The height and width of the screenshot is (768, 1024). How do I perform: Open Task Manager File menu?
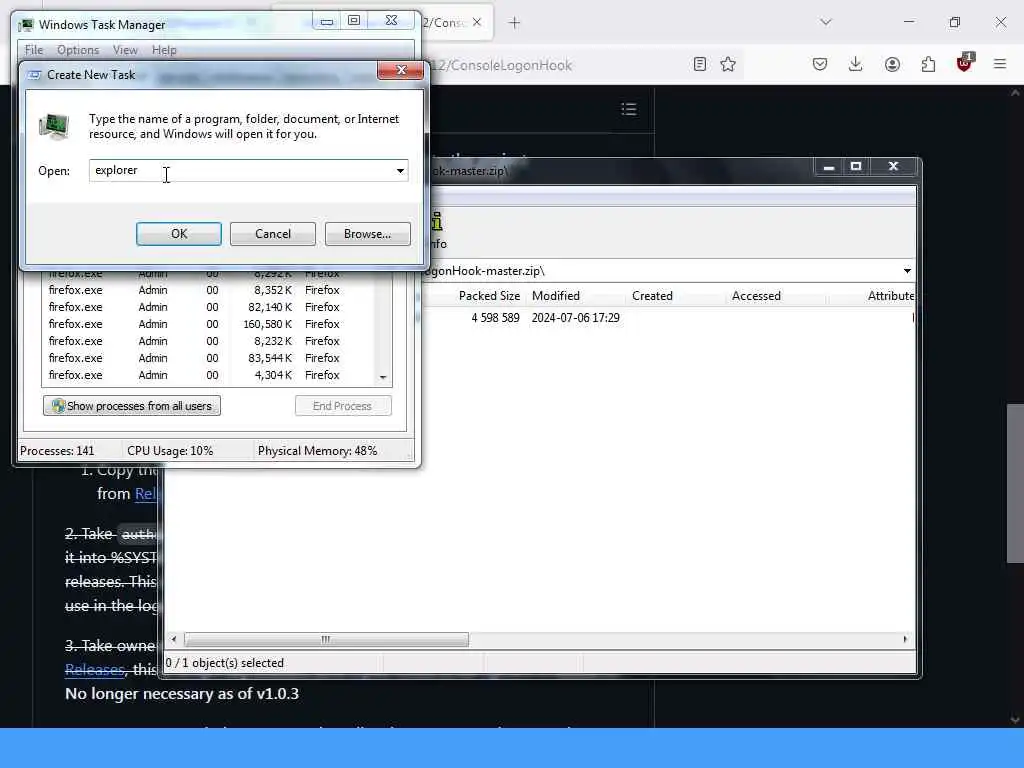pyautogui.click(x=34, y=50)
